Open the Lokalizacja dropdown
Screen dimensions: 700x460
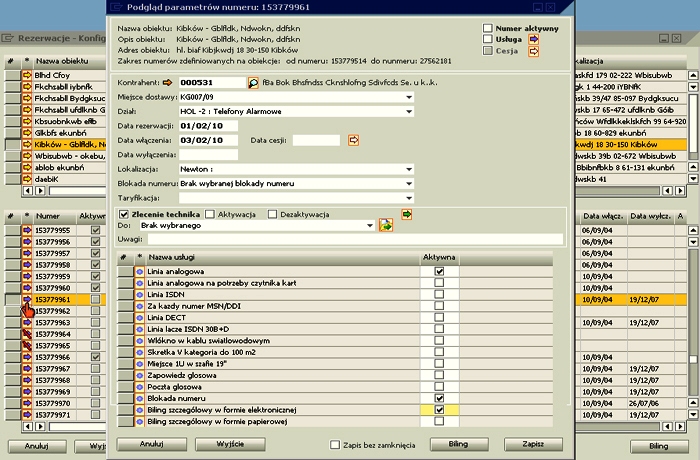[x=409, y=169]
